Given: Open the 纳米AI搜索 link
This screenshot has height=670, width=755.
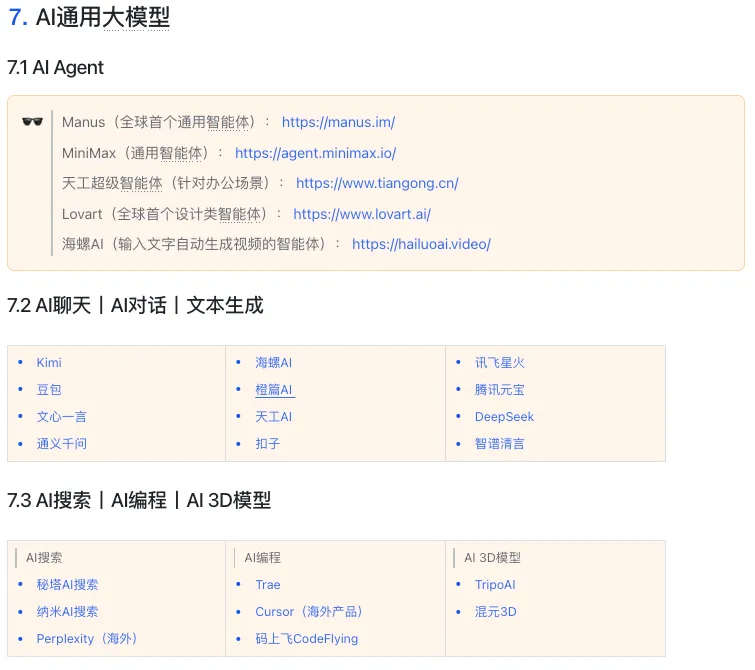Looking at the screenshot, I should [x=67, y=612].
